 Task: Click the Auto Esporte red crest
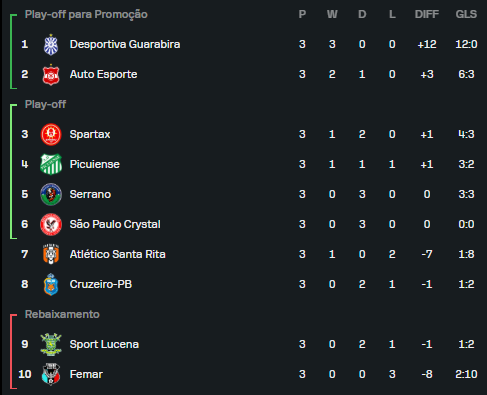[x=51, y=74]
